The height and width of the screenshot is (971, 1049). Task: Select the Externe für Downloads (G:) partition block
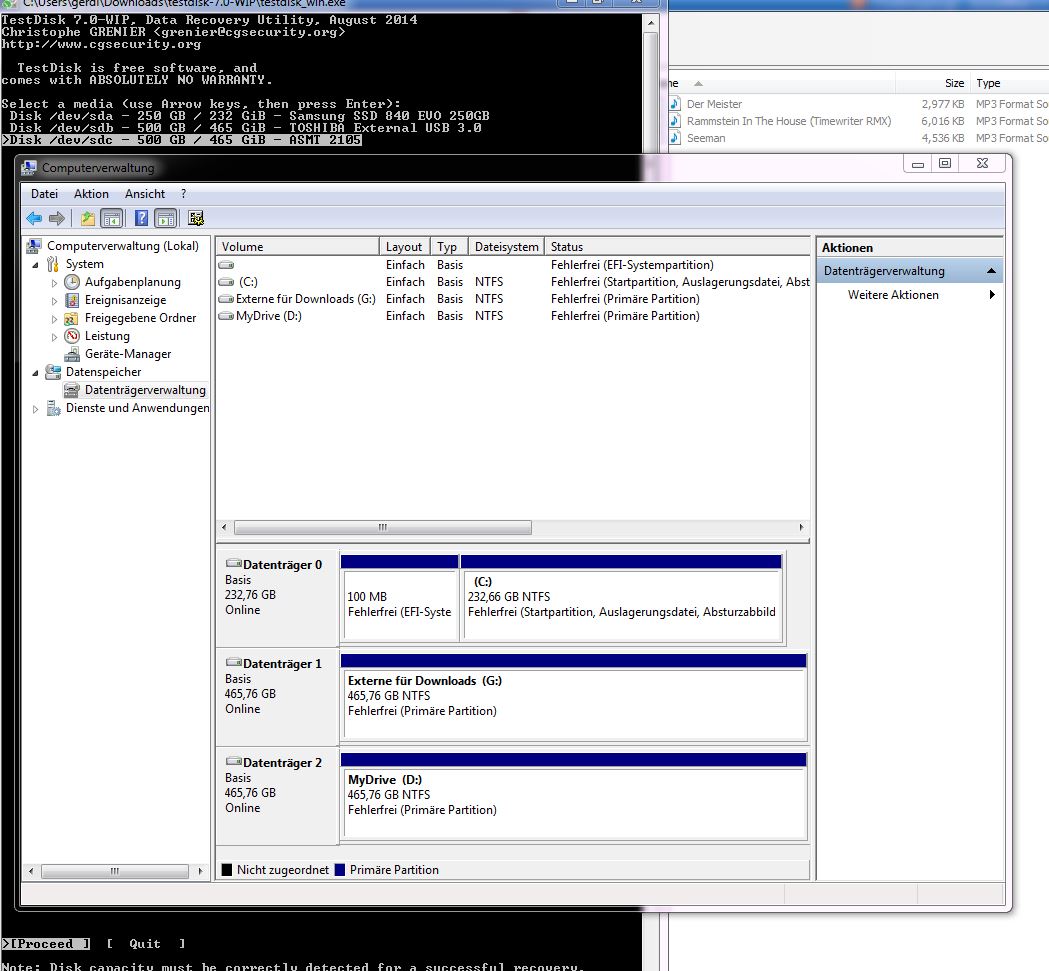tap(574, 697)
